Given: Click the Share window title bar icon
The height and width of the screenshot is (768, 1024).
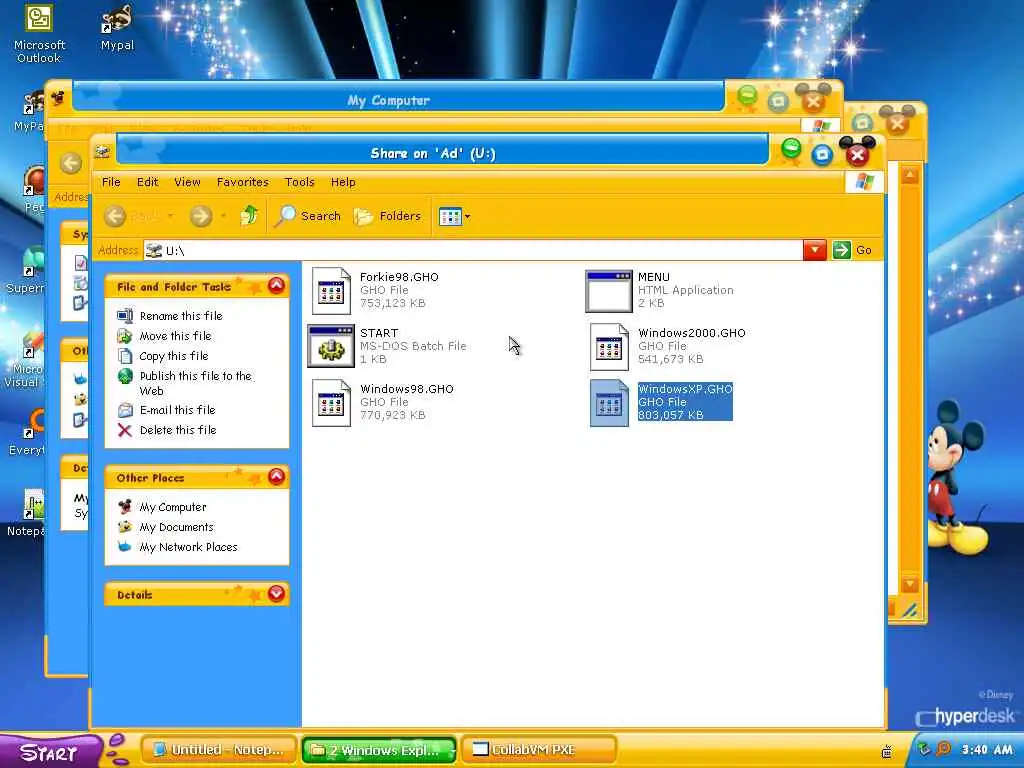Looking at the screenshot, I should coord(102,152).
